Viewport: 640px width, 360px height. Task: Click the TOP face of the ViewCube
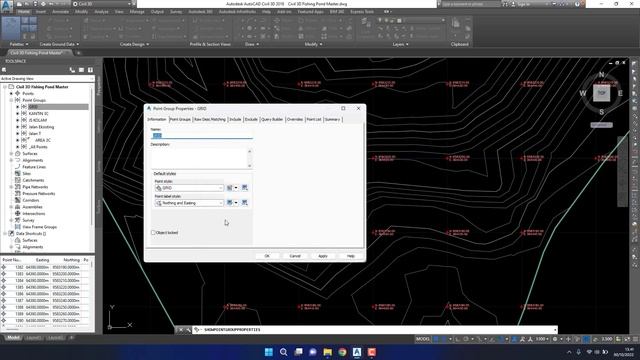point(602,93)
